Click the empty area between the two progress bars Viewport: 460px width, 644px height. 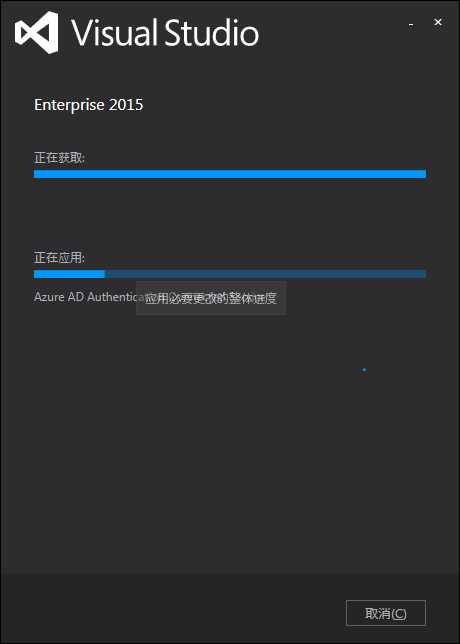230,214
